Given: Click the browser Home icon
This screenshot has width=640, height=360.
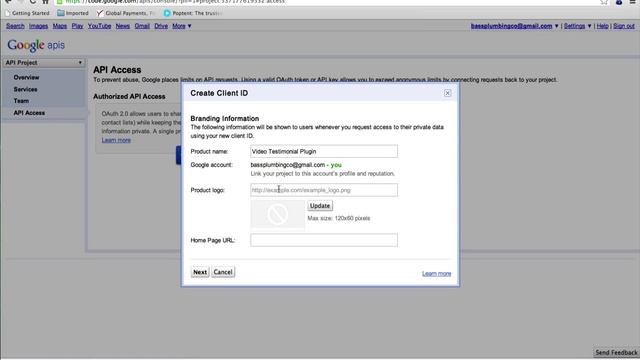Looking at the screenshot, I should (x=46, y=2).
